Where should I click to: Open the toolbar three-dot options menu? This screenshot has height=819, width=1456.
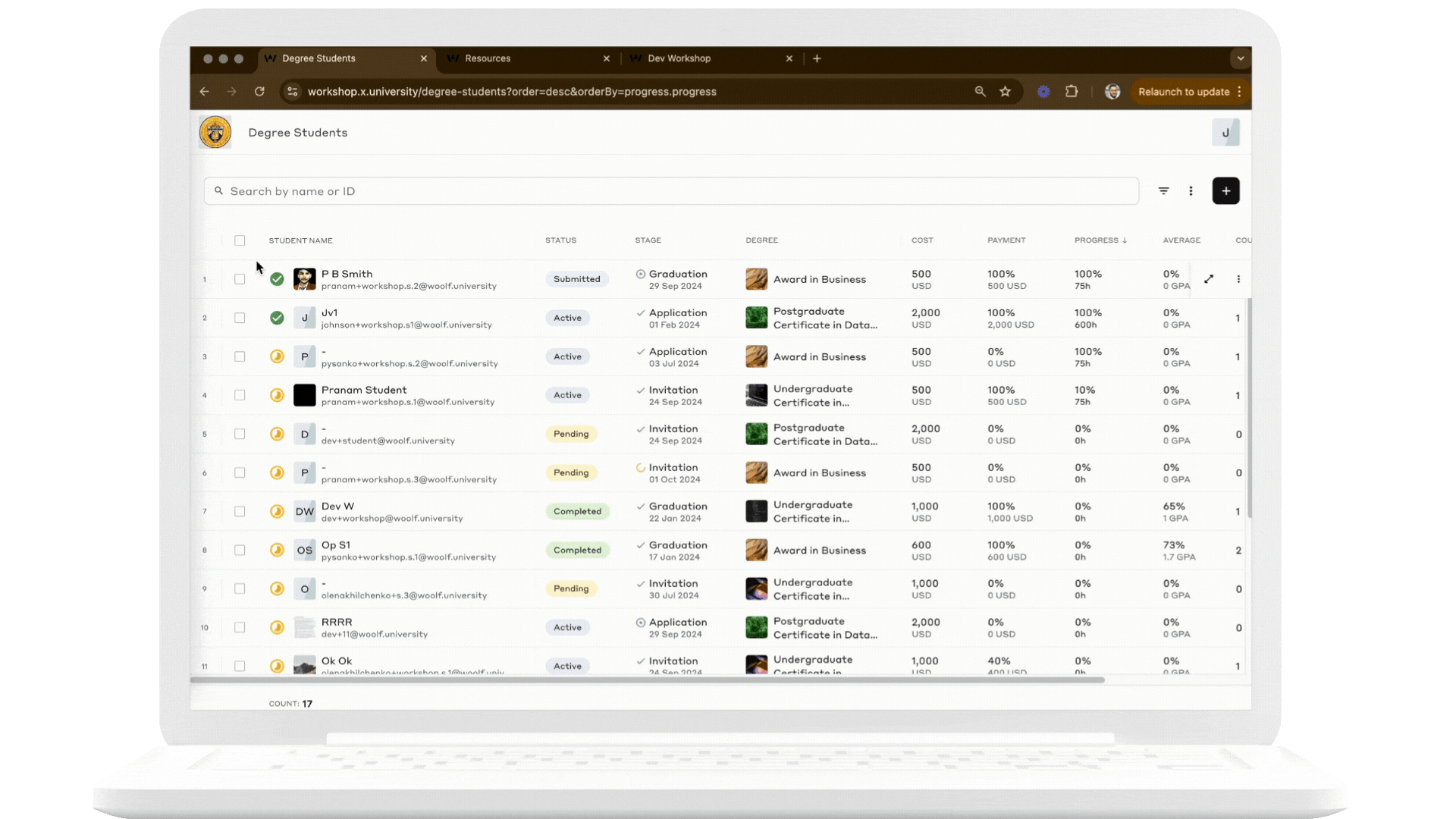[x=1191, y=191]
